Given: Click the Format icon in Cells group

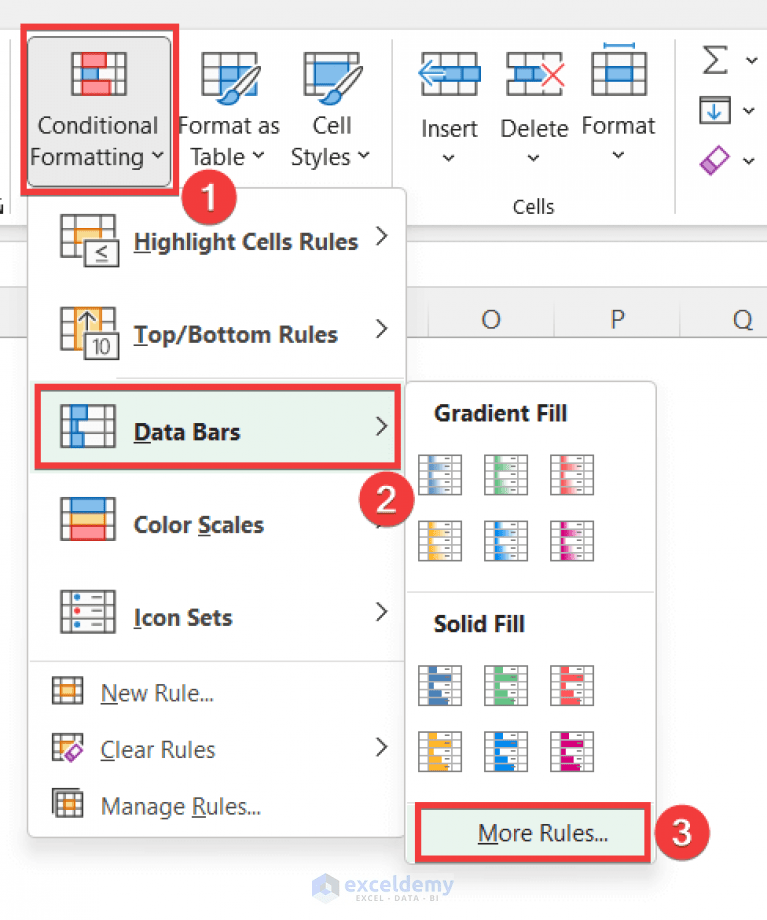Looking at the screenshot, I should point(618,72).
